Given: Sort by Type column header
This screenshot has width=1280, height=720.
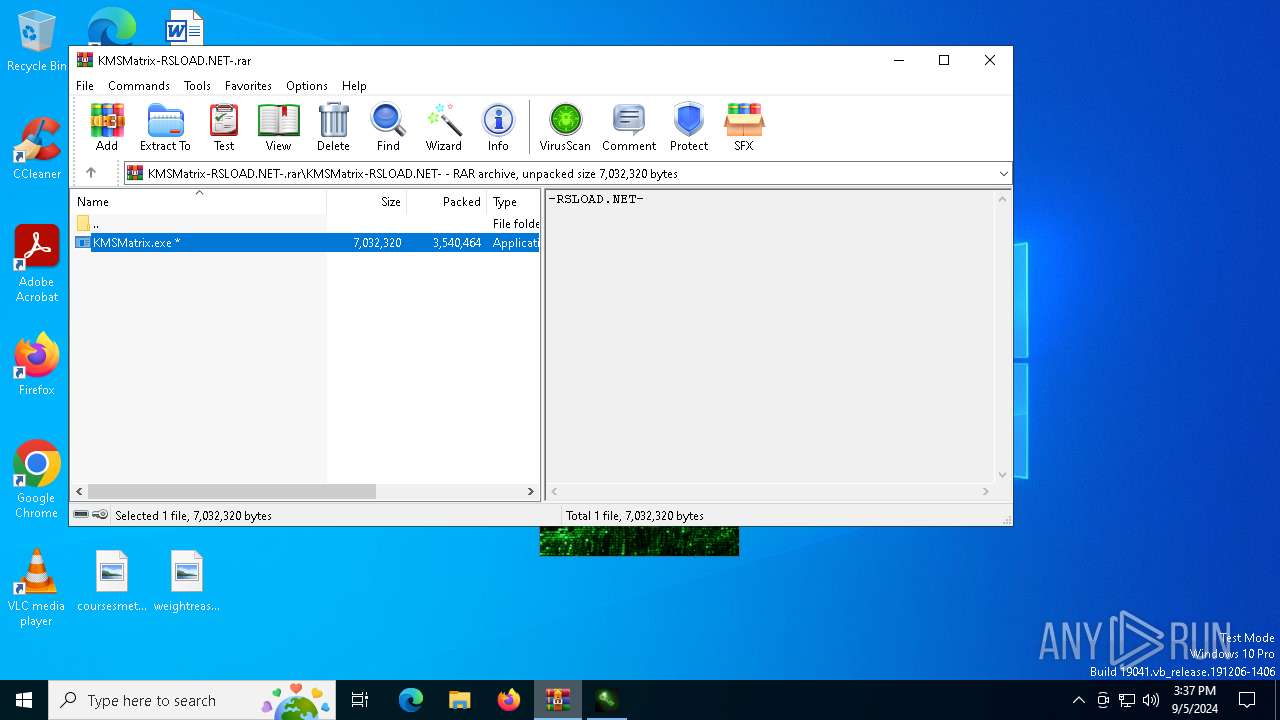Looking at the screenshot, I should (513, 202).
